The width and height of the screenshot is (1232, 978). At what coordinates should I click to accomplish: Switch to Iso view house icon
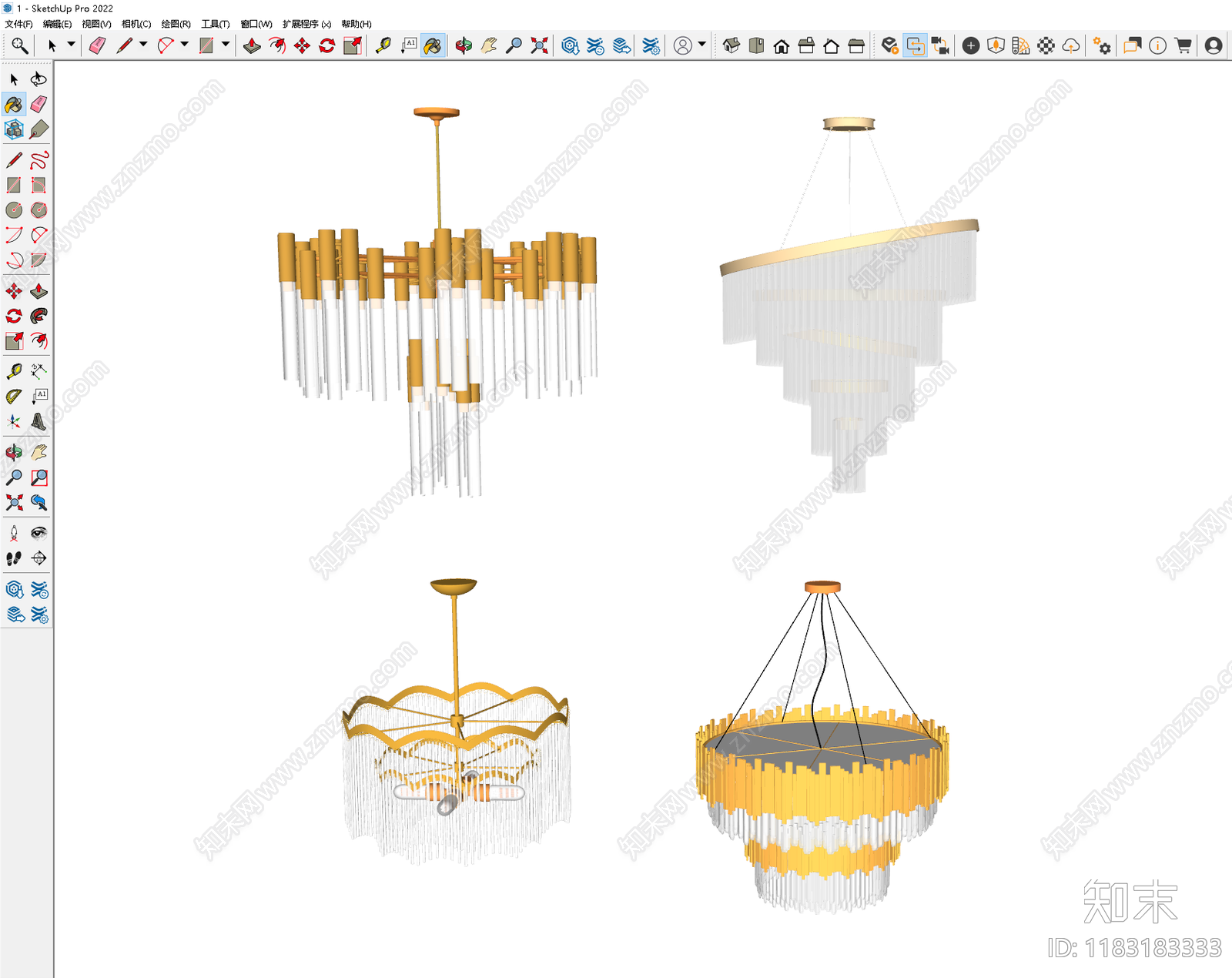point(731,46)
